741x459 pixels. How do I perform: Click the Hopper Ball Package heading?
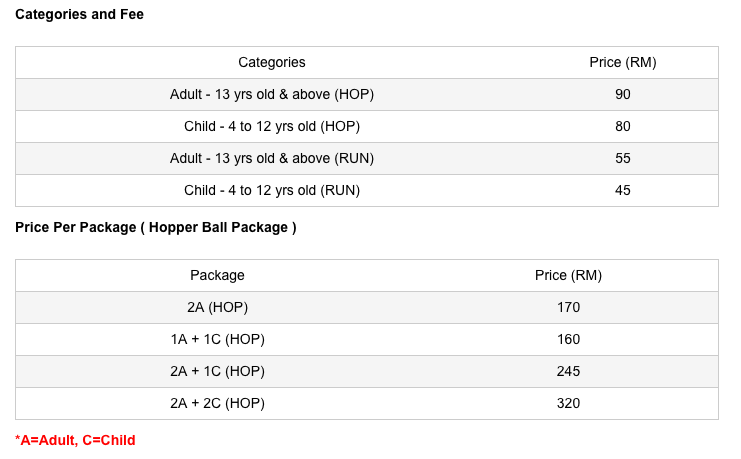tap(156, 227)
